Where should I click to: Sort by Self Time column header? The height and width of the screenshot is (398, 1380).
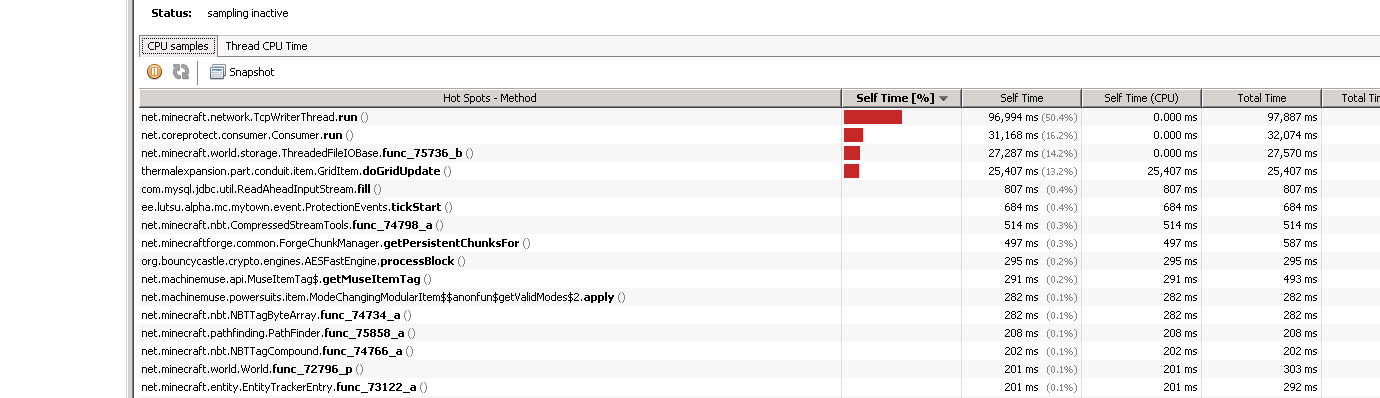coord(1021,98)
